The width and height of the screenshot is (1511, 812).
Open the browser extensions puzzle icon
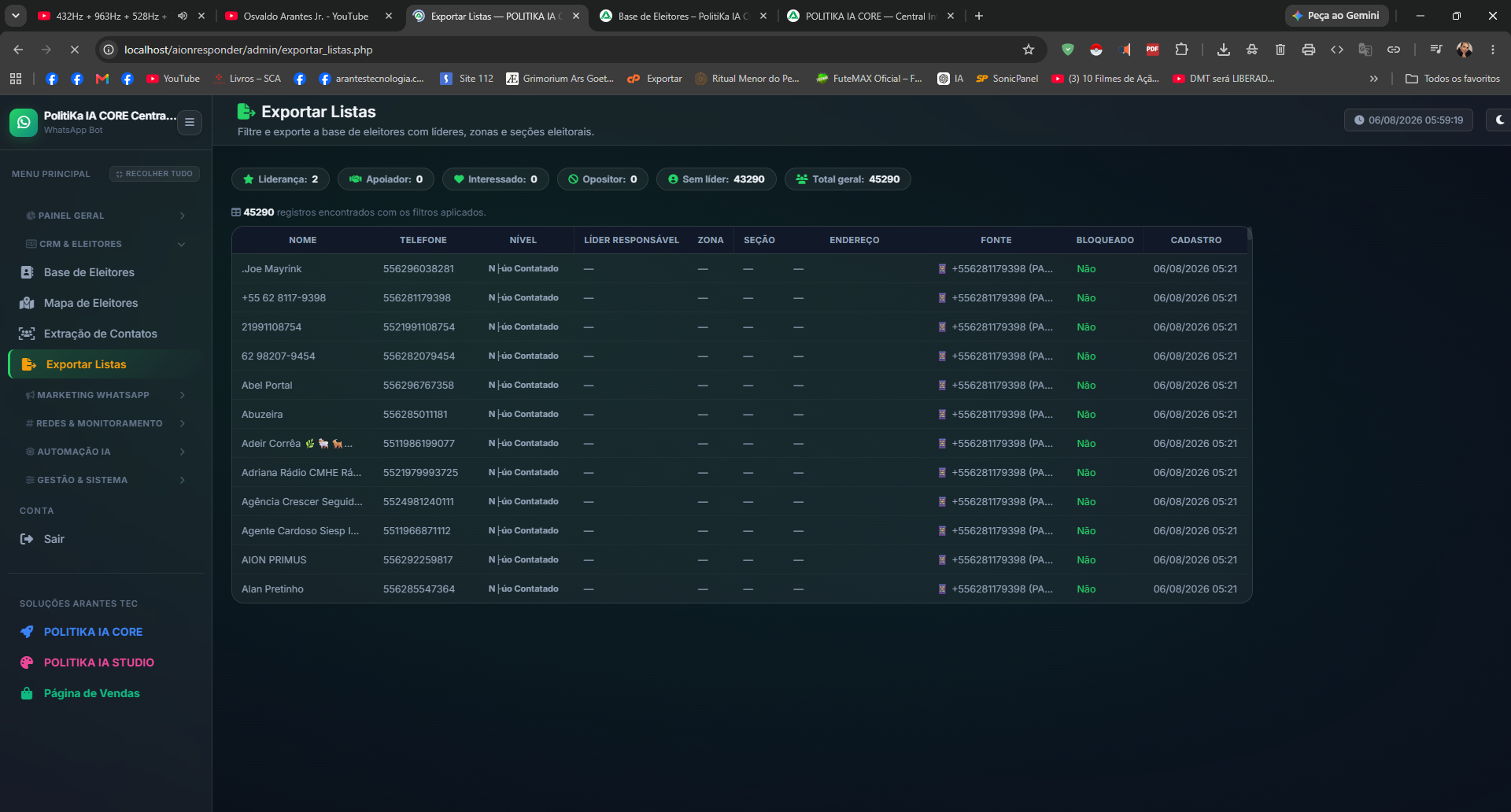1181,50
